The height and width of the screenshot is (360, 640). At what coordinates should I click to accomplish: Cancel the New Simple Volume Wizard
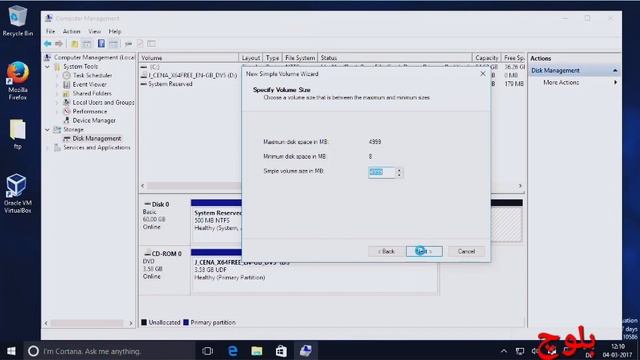coord(467,251)
